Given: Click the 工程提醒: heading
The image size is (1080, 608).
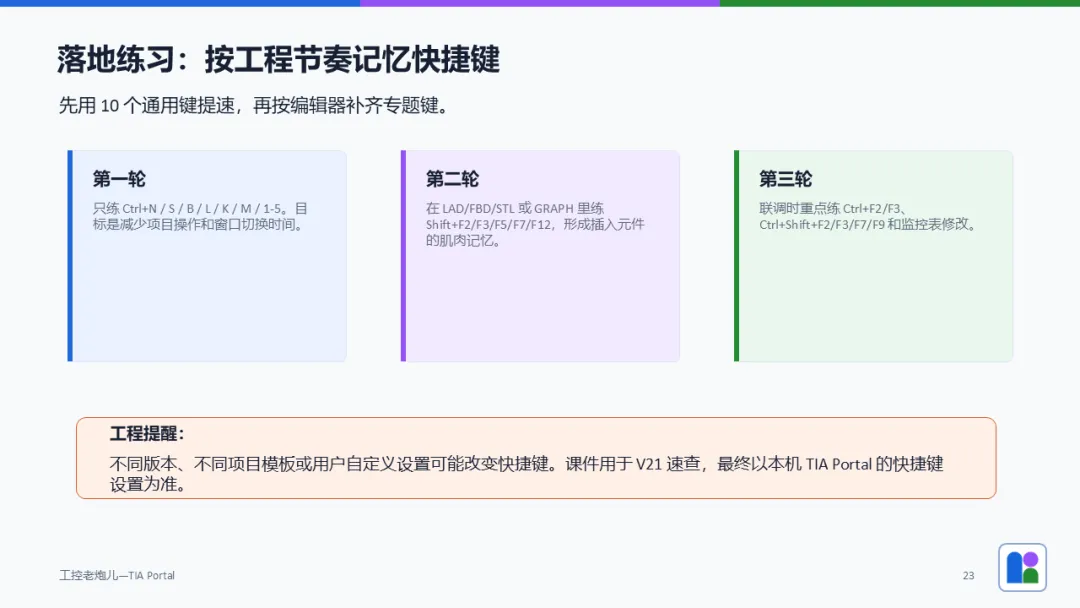Looking at the screenshot, I should [147, 434].
